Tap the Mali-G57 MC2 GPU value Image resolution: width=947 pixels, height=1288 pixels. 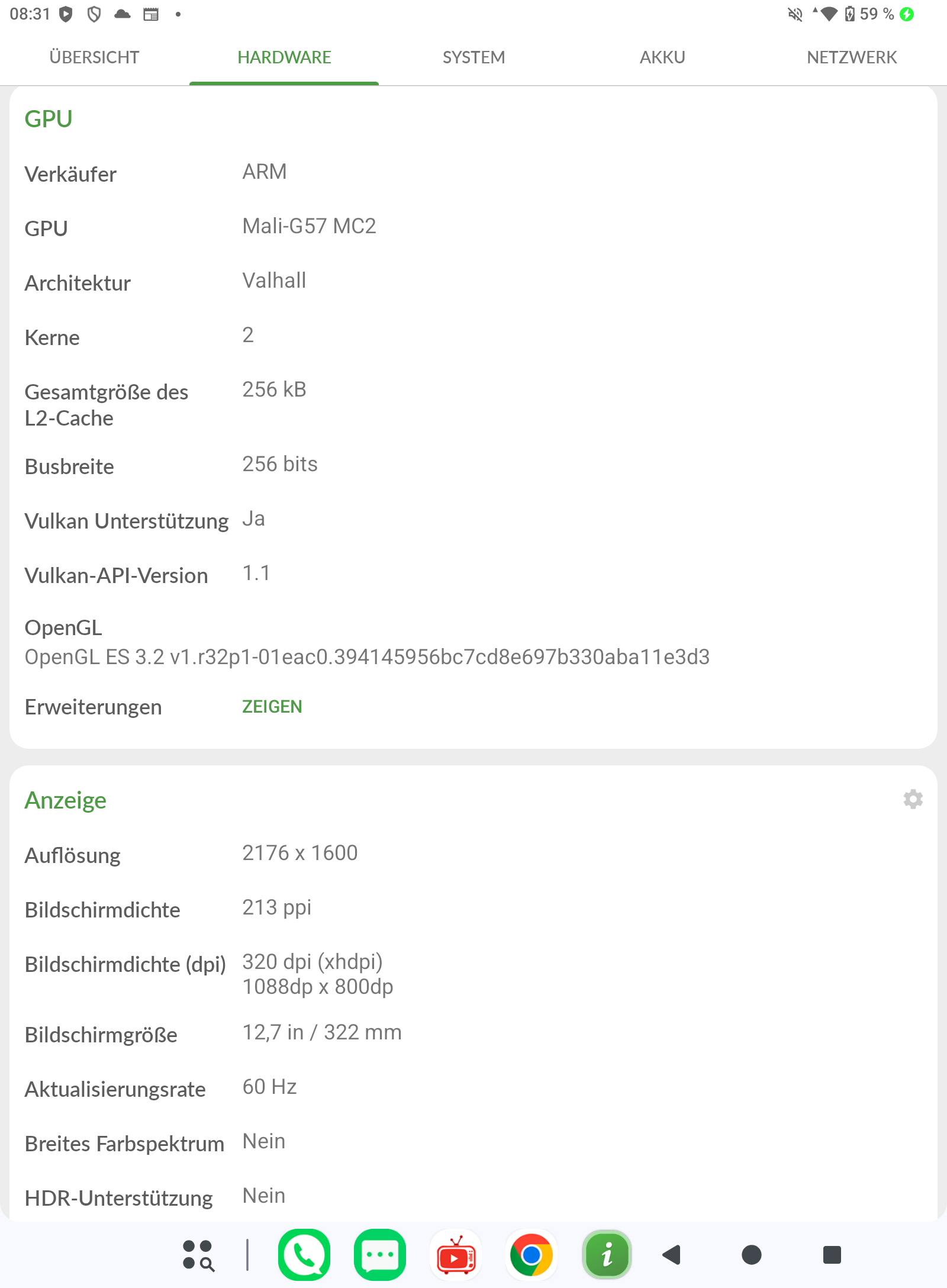pyautogui.click(x=309, y=226)
